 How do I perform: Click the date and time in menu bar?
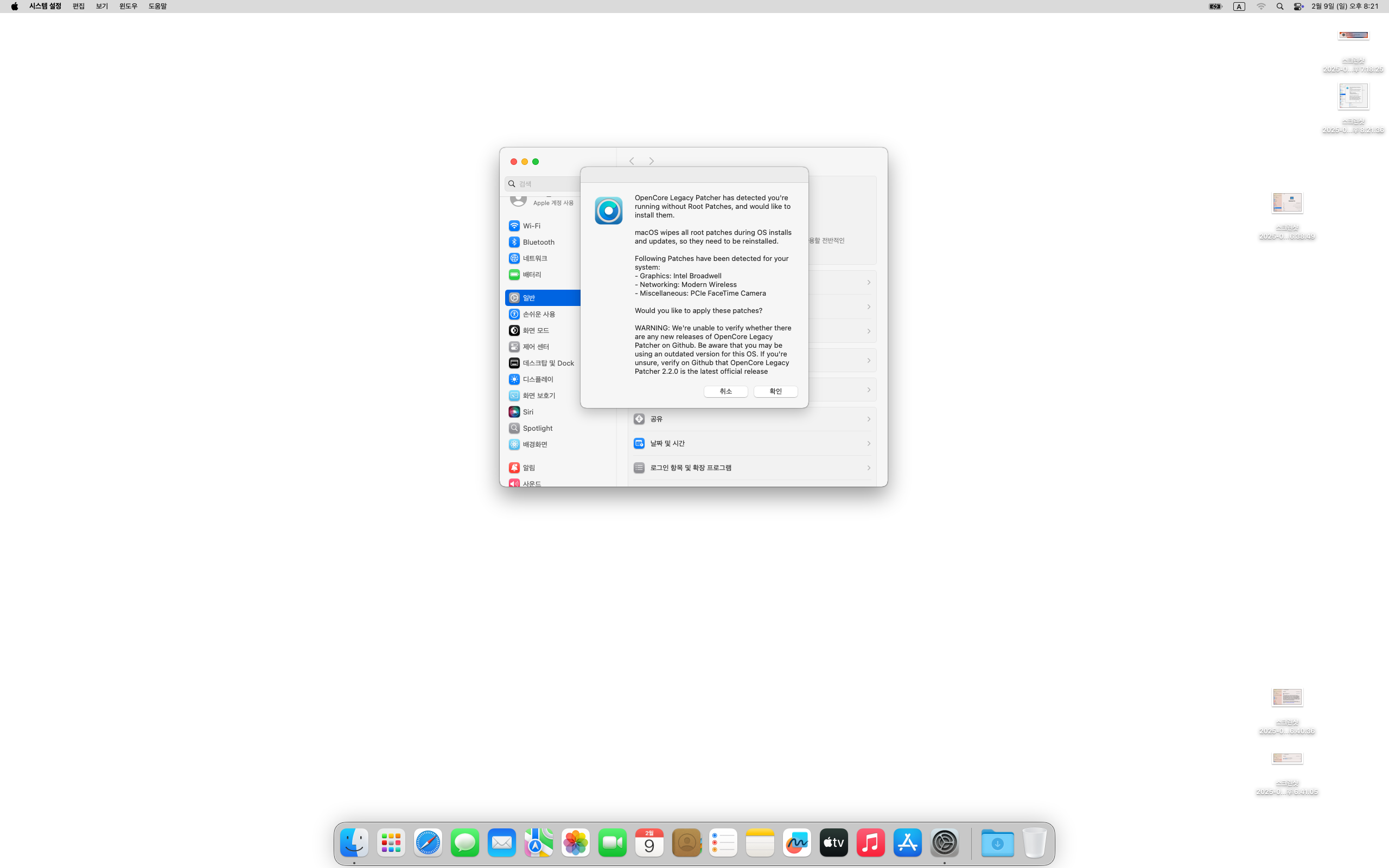[x=1345, y=7]
